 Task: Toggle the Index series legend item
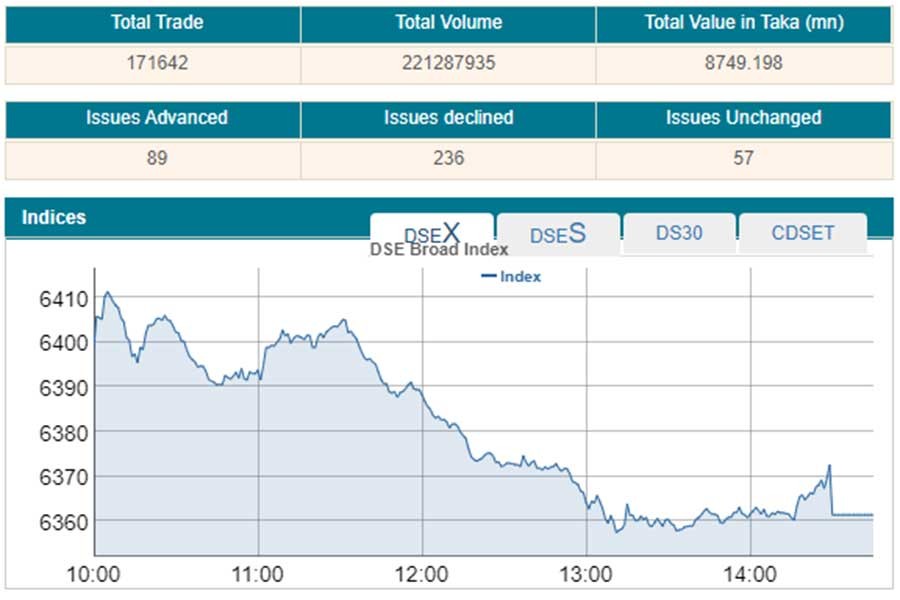point(511,276)
